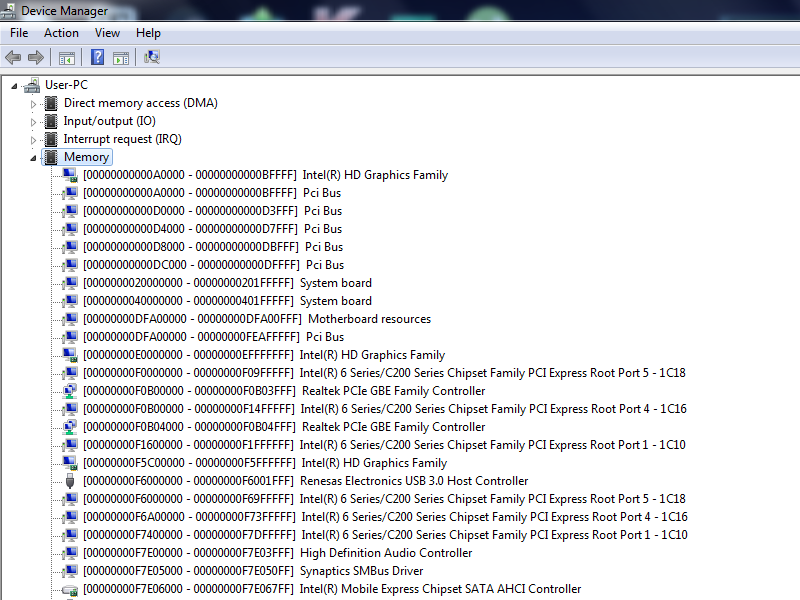Select Pci Bus entry at D0000-D3FFF
The image size is (800, 600).
pyautogui.click(x=213, y=211)
